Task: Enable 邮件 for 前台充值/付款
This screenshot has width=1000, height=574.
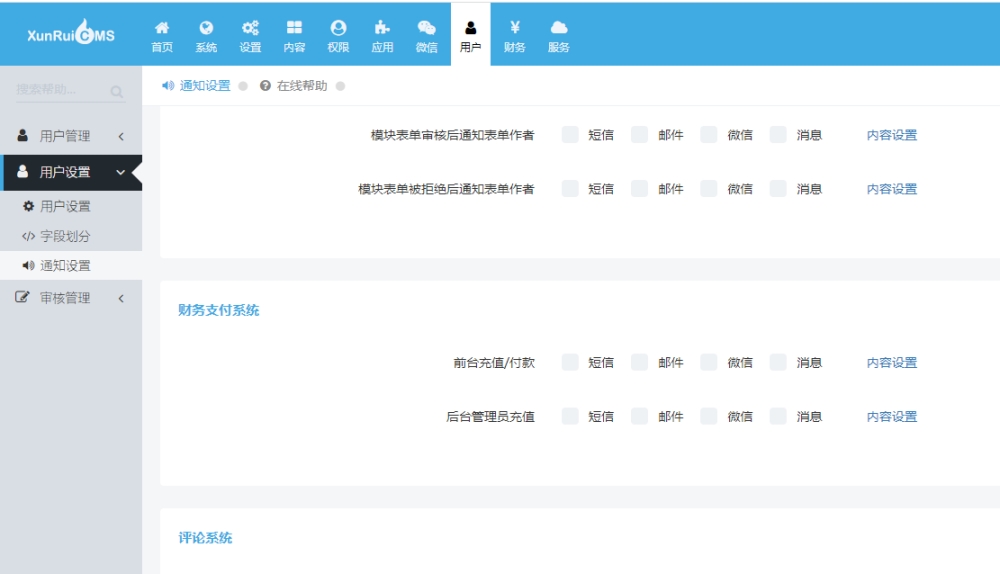Action: tap(640, 362)
